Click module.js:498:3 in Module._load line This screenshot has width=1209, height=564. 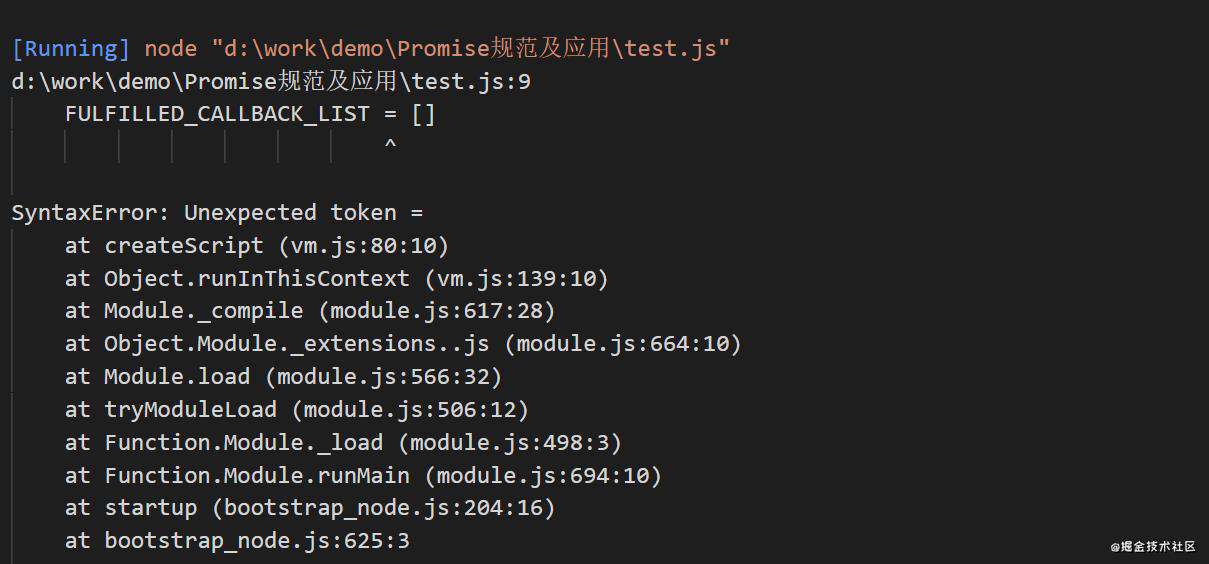point(510,443)
